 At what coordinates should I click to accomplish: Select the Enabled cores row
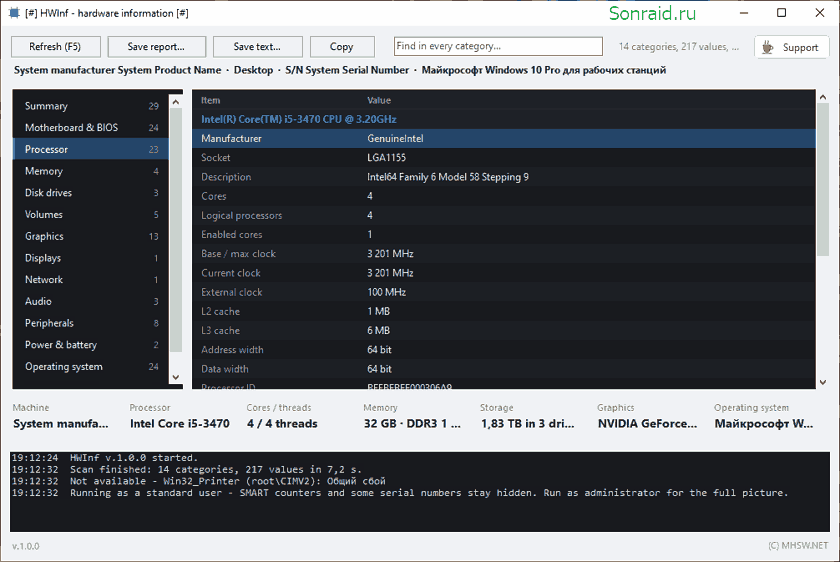pos(504,235)
